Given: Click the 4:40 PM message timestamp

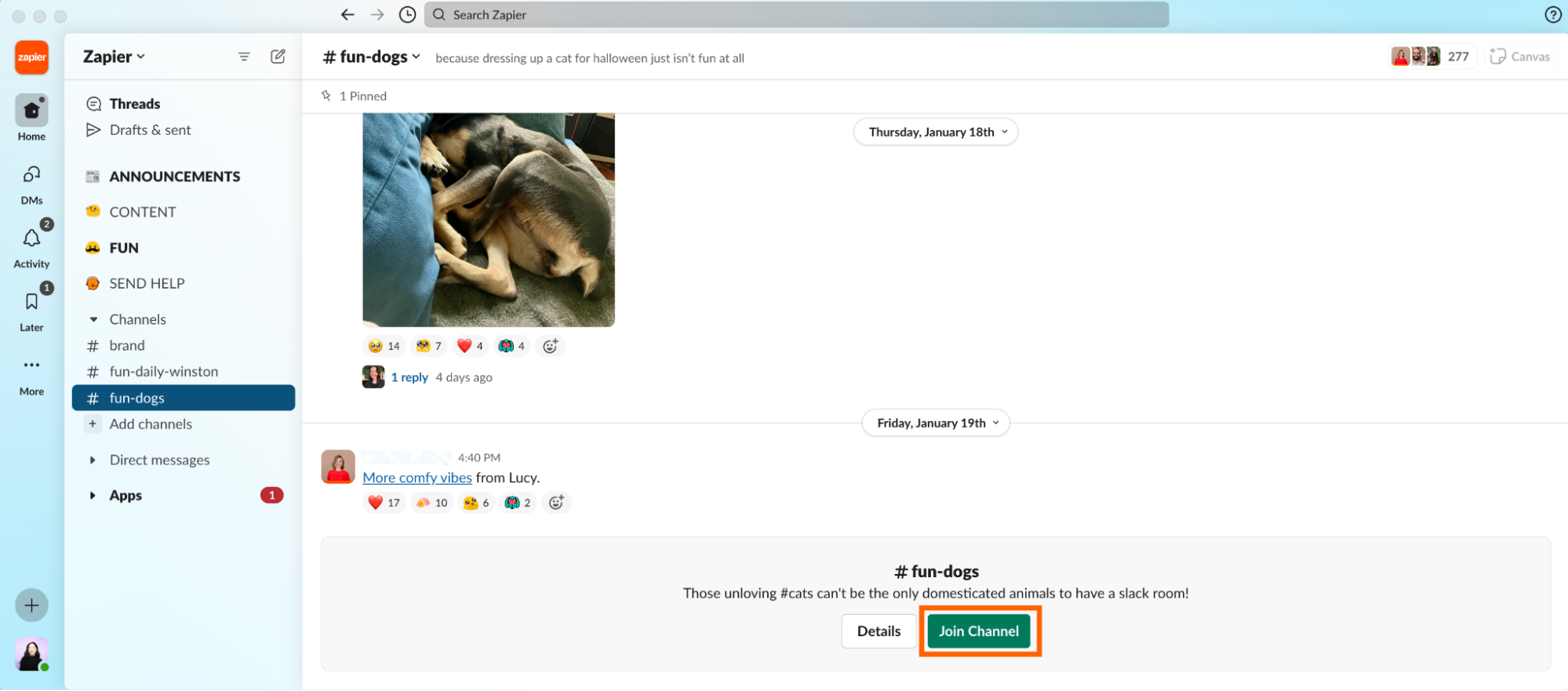Looking at the screenshot, I should pos(478,457).
